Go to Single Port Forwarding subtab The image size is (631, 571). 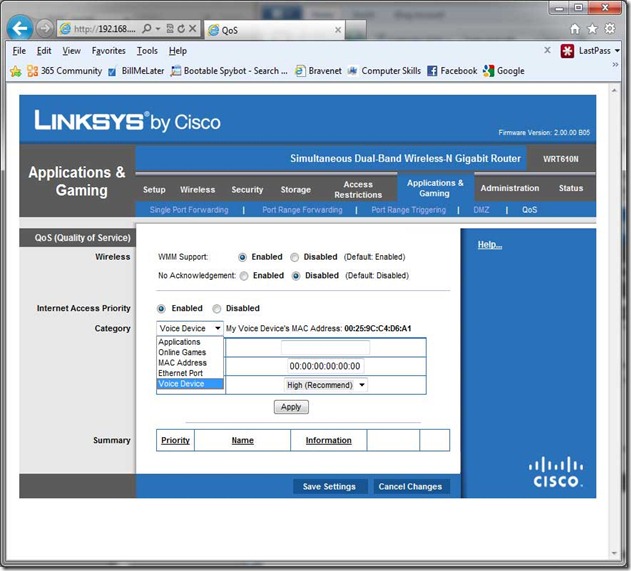point(189,210)
